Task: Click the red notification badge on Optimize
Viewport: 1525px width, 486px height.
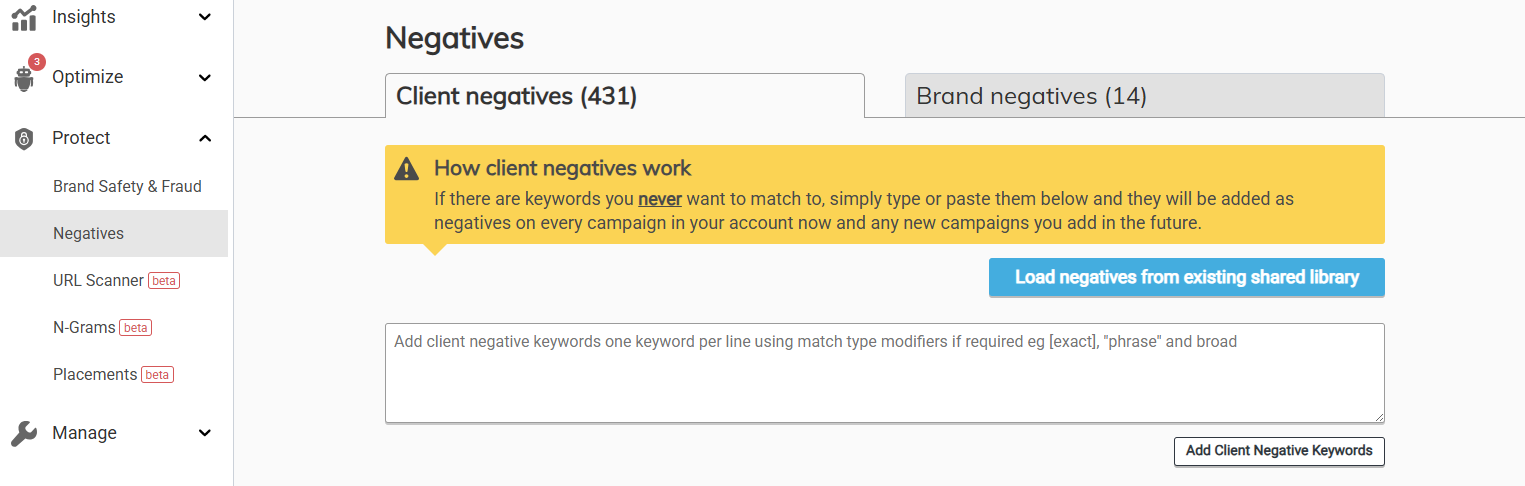Action: pyautogui.click(x=37, y=62)
